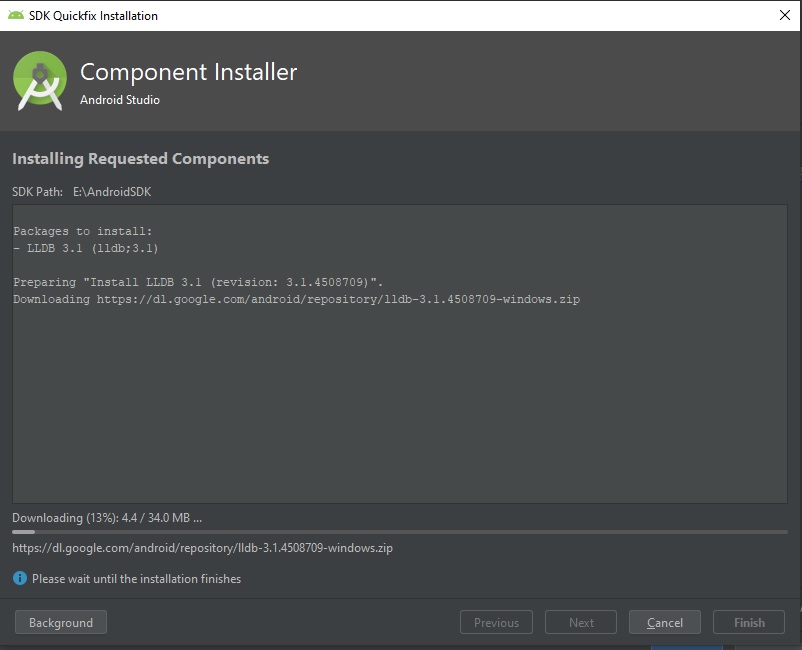Click the Downloading (13%) status text
The height and width of the screenshot is (650, 802).
point(107,518)
